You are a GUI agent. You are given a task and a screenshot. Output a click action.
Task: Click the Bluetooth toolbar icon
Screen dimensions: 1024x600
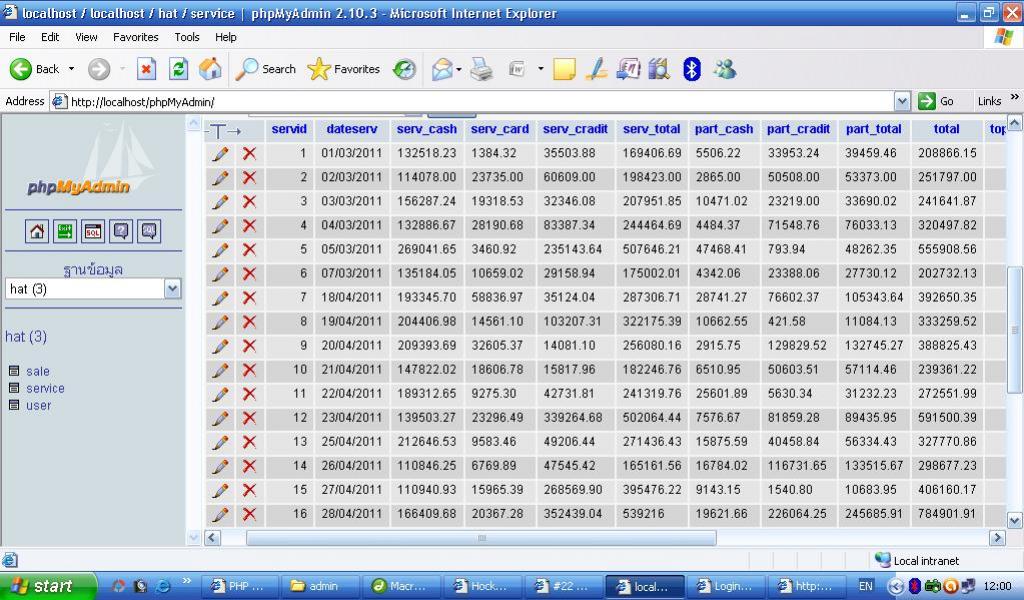click(691, 69)
